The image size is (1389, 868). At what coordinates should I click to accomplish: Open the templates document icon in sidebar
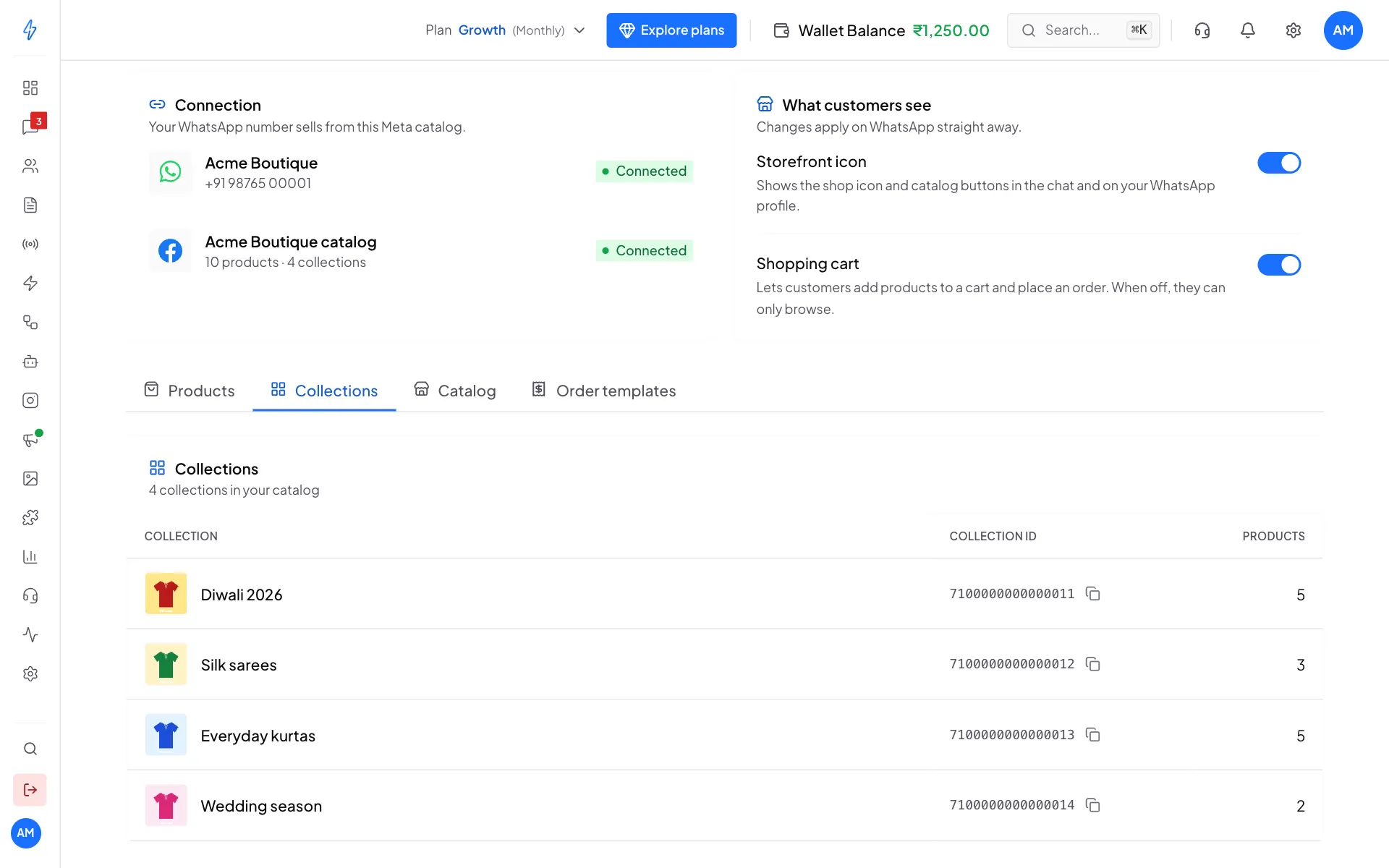tap(30, 205)
